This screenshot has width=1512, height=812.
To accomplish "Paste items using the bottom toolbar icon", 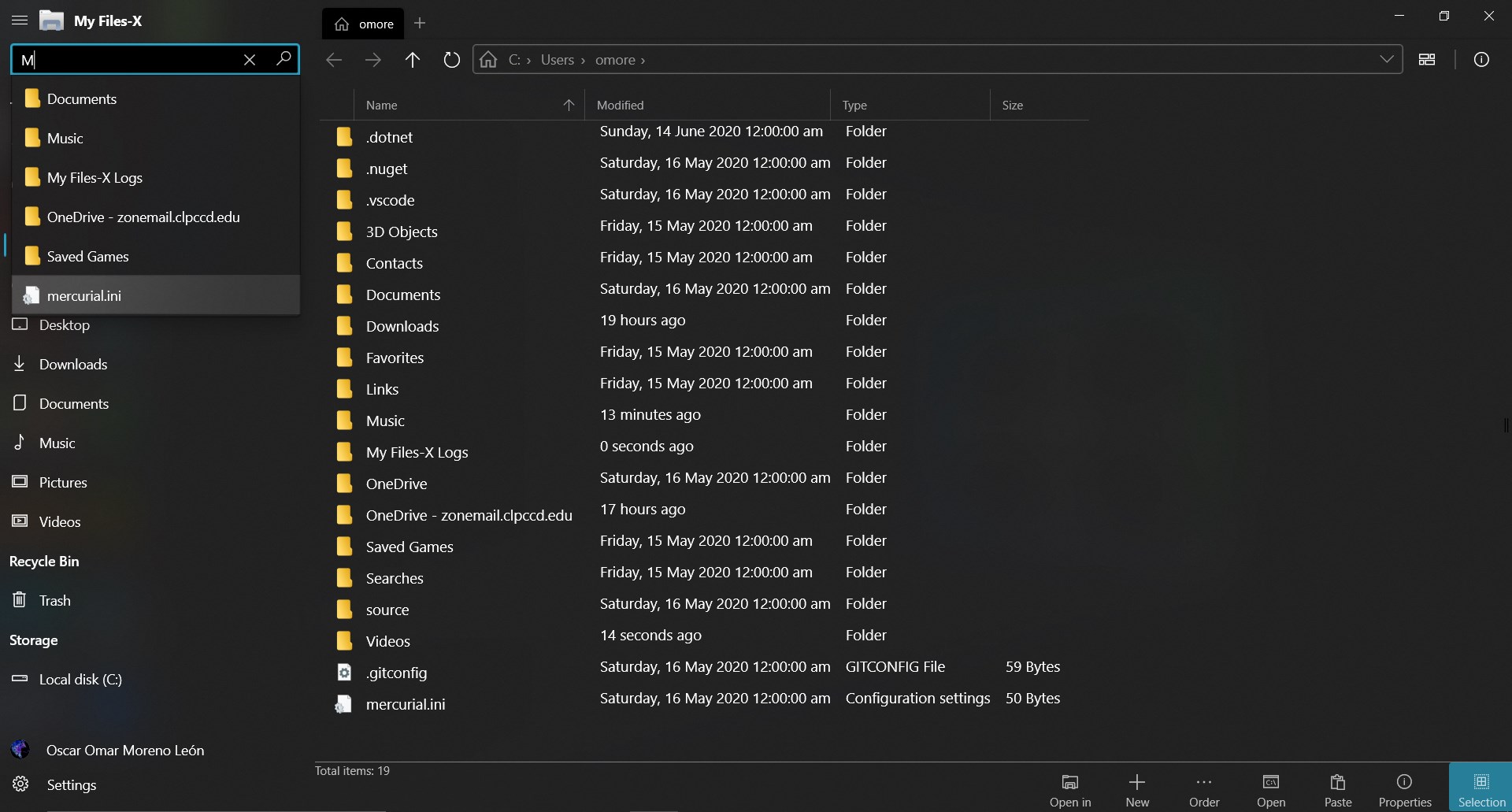I will click(x=1338, y=788).
